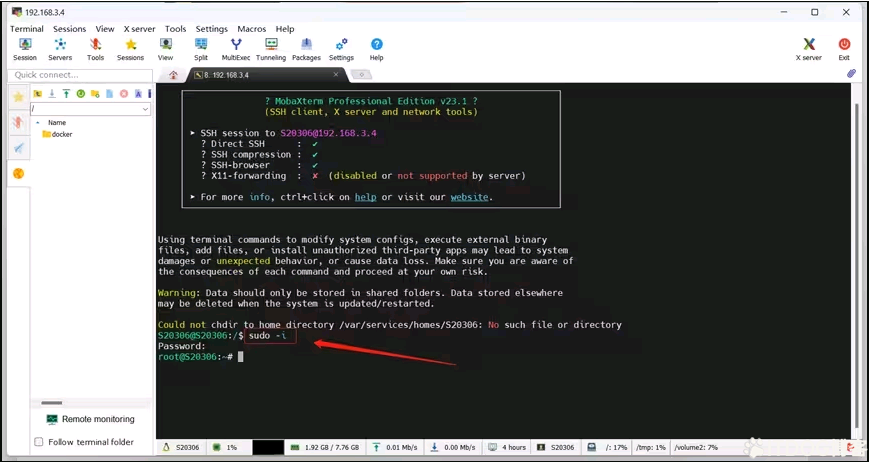
Task: Click the website link in the banner
Action: coord(469,197)
